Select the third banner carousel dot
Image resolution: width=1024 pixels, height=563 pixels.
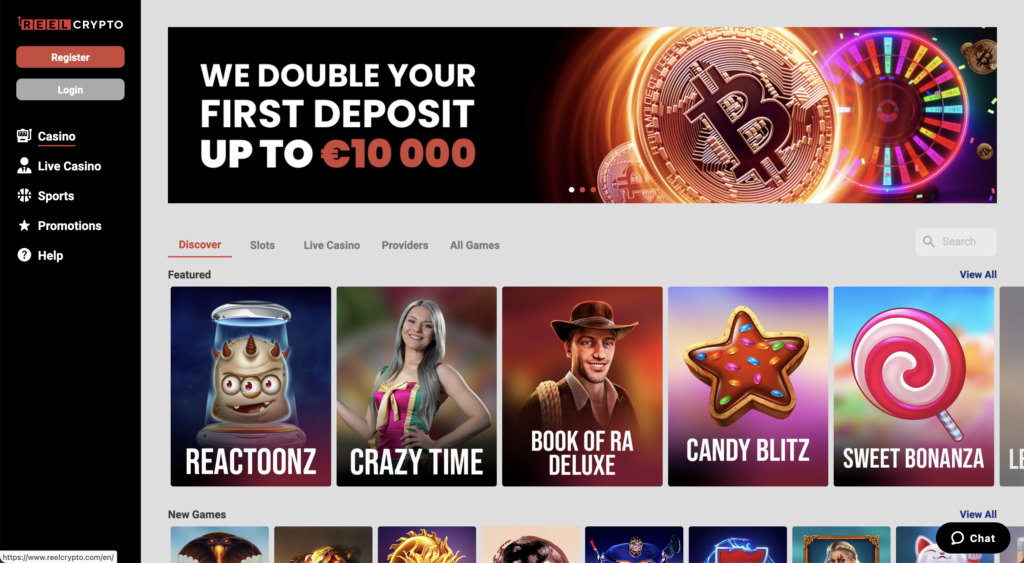click(593, 190)
